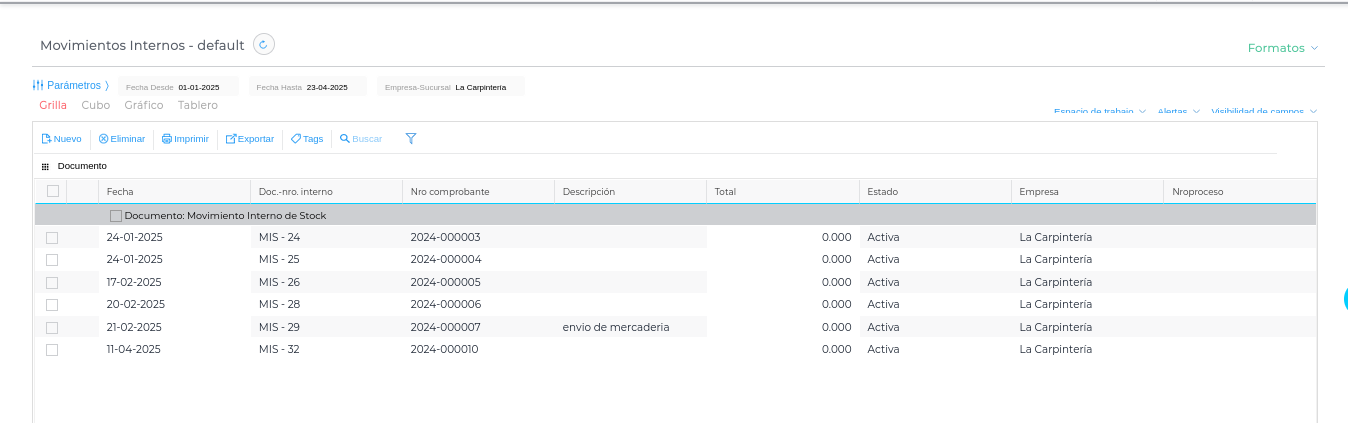The image size is (1348, 423).
Task: Tick the select-all checkbox in header row
Action: tap(53, 191)
